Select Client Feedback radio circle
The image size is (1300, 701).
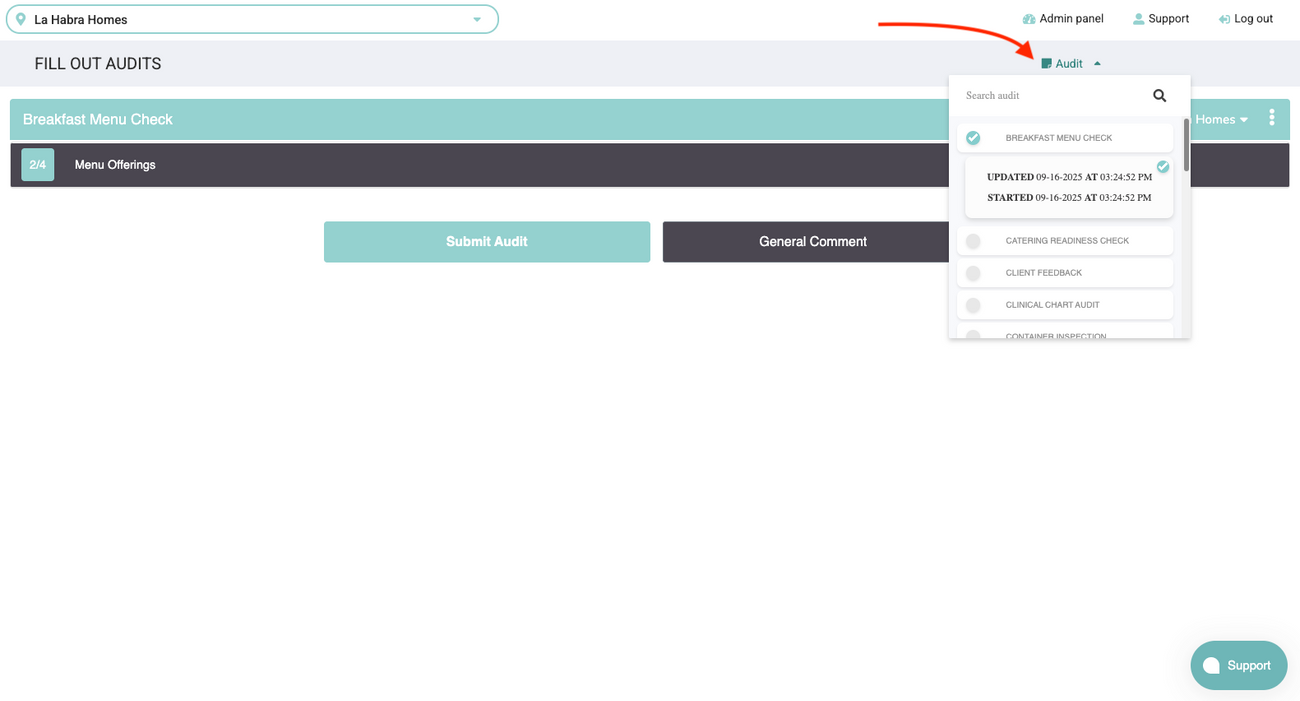coord(973,273)
